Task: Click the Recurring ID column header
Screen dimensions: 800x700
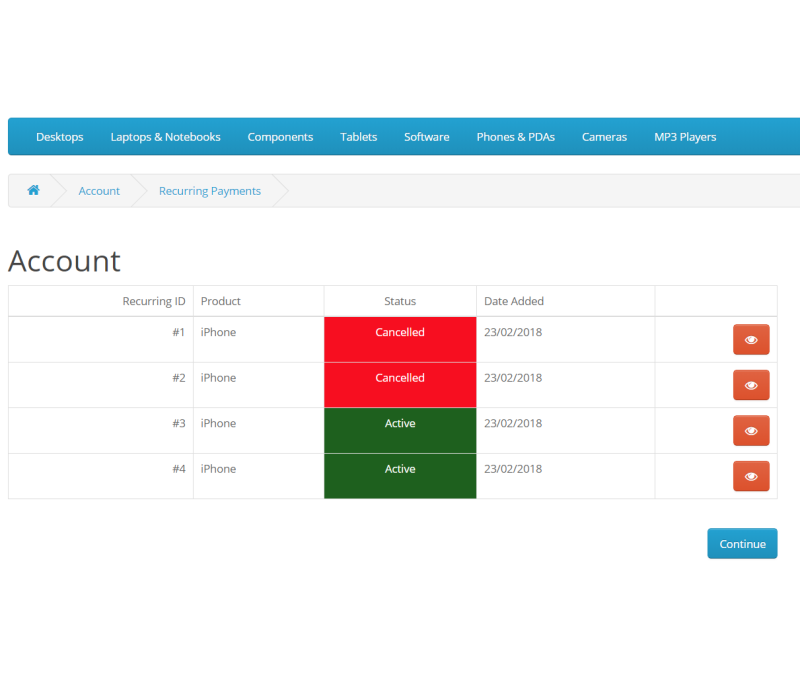Action: (154, 301)
